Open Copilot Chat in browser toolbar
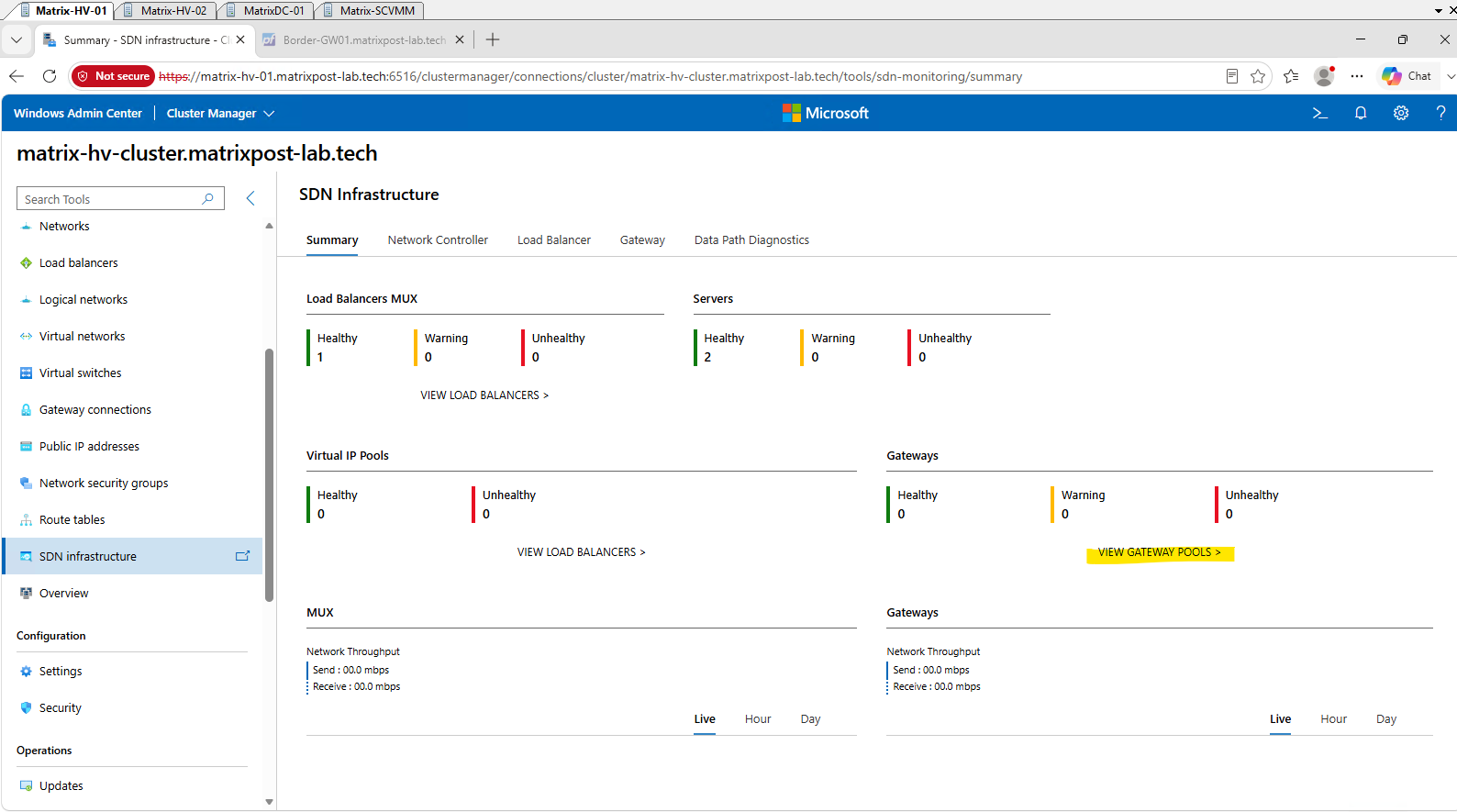The height and width of the screenshot is (812, 1457). [x=1407, y=76]
